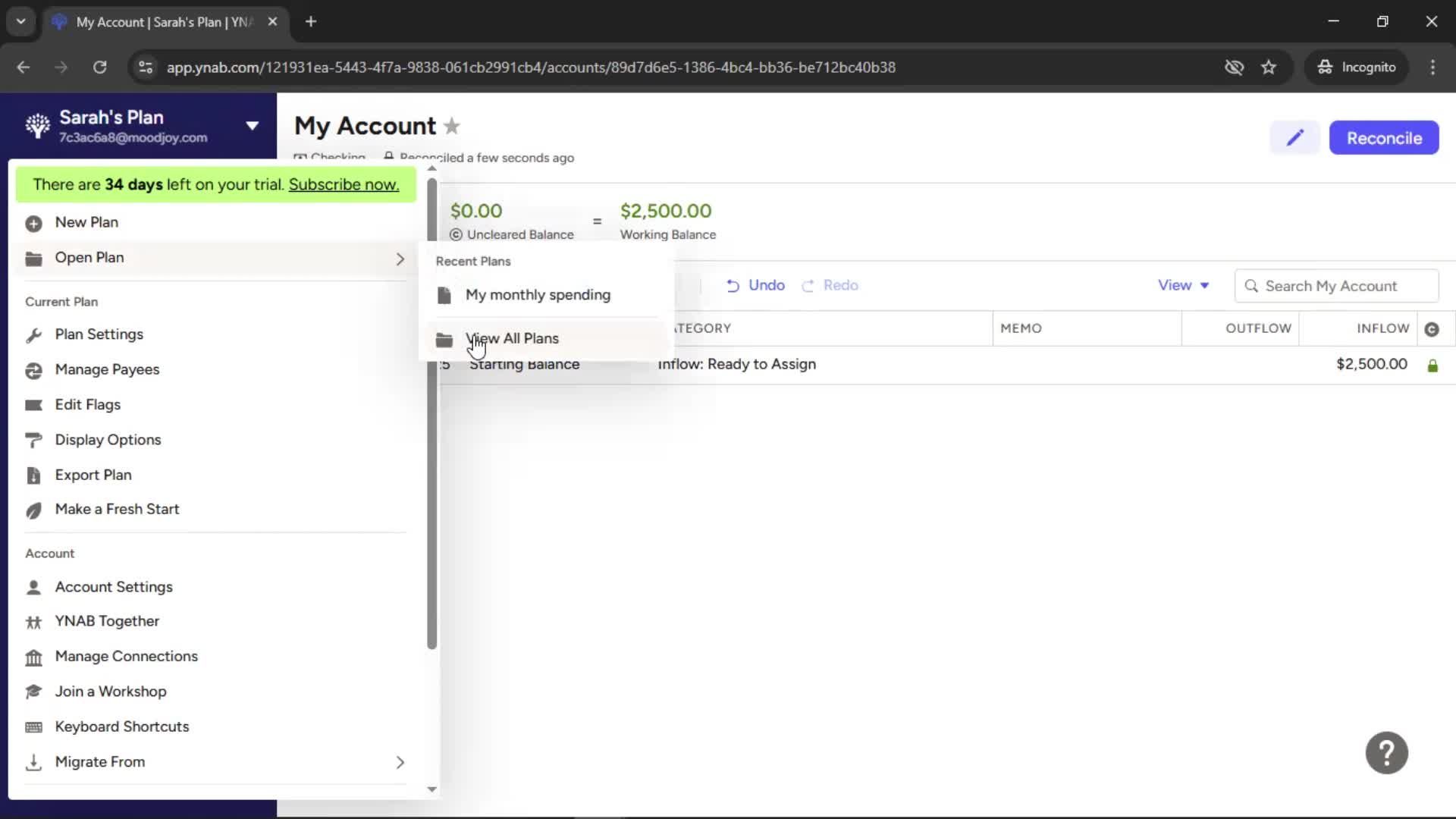
Task: Click the menu scrollbar down arrow
Action: [431, 789]
